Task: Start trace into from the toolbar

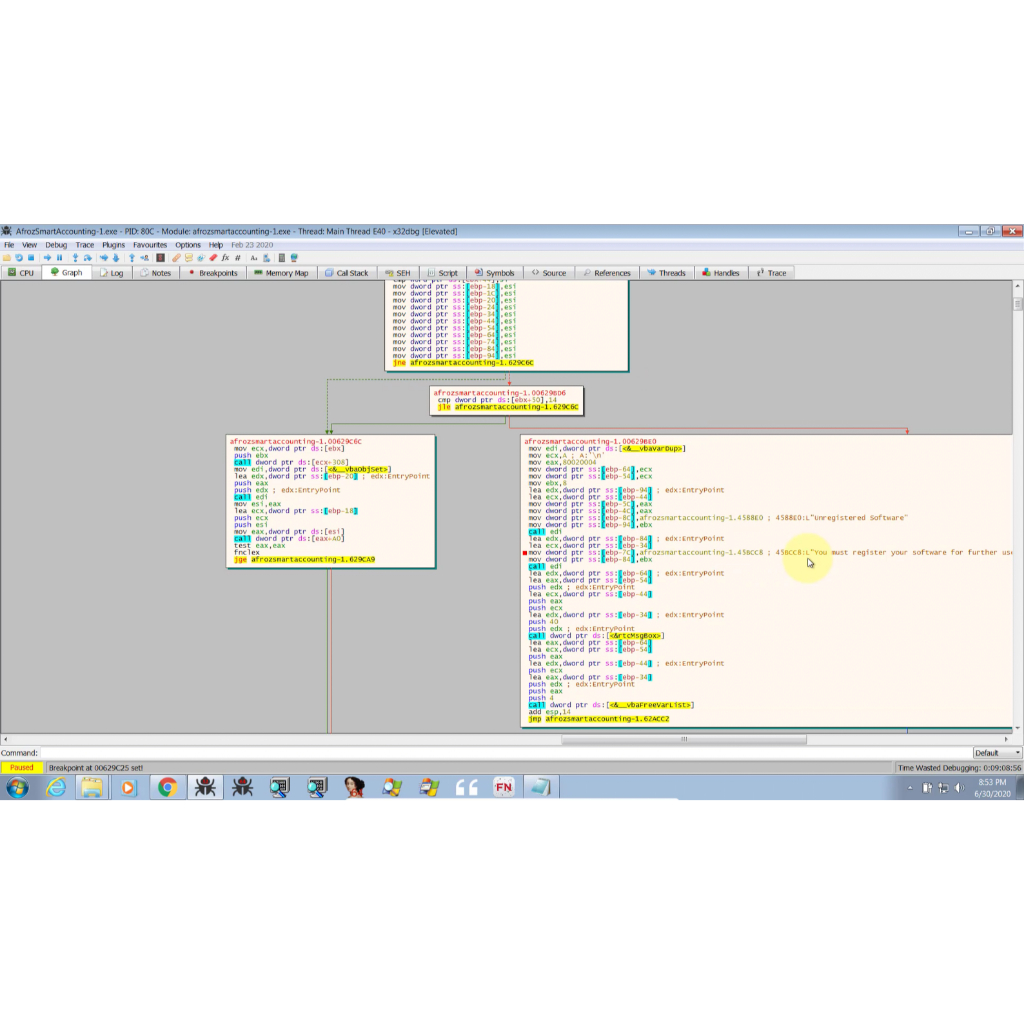Action: click(104, 258)
